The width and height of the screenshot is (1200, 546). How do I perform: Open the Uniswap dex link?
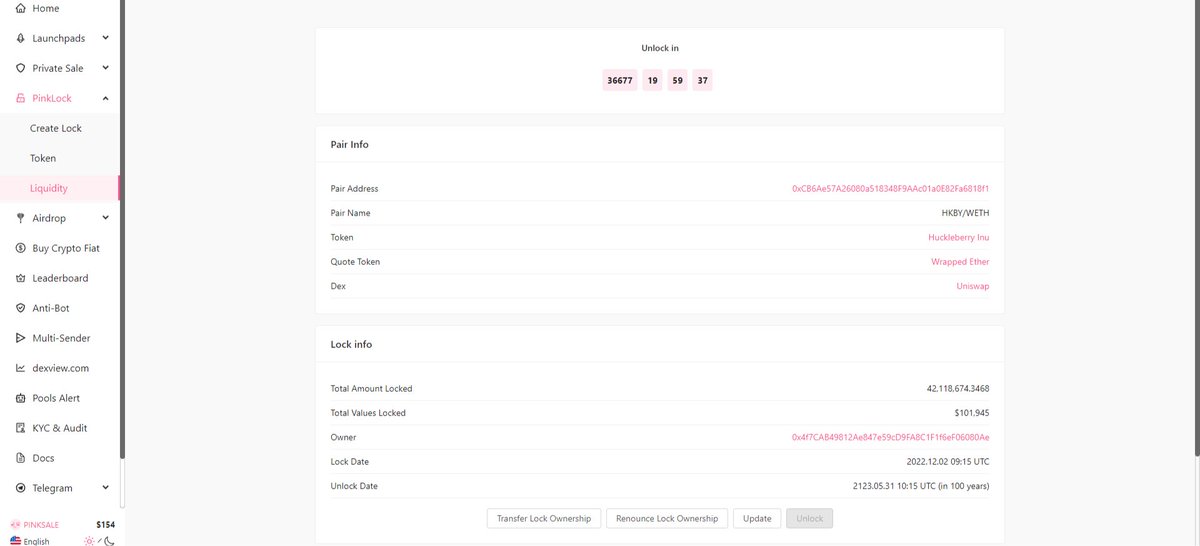(973, 286)
